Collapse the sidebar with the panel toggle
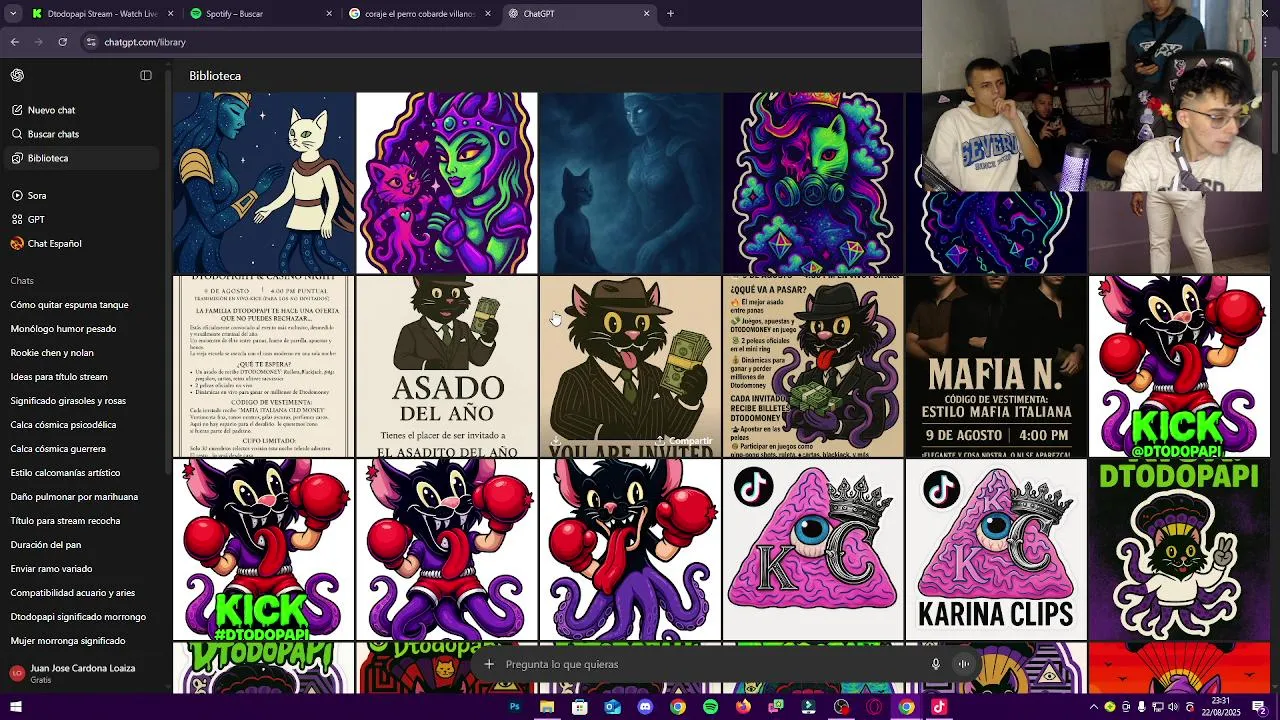1280x720 pixels. (146, 75)
